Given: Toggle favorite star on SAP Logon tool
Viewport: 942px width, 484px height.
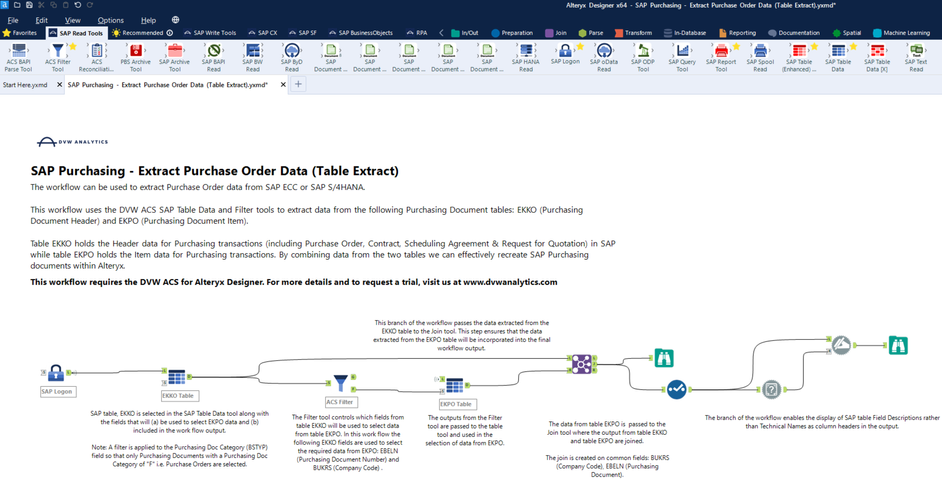Looking at the screenshot, I should point(580,46).
